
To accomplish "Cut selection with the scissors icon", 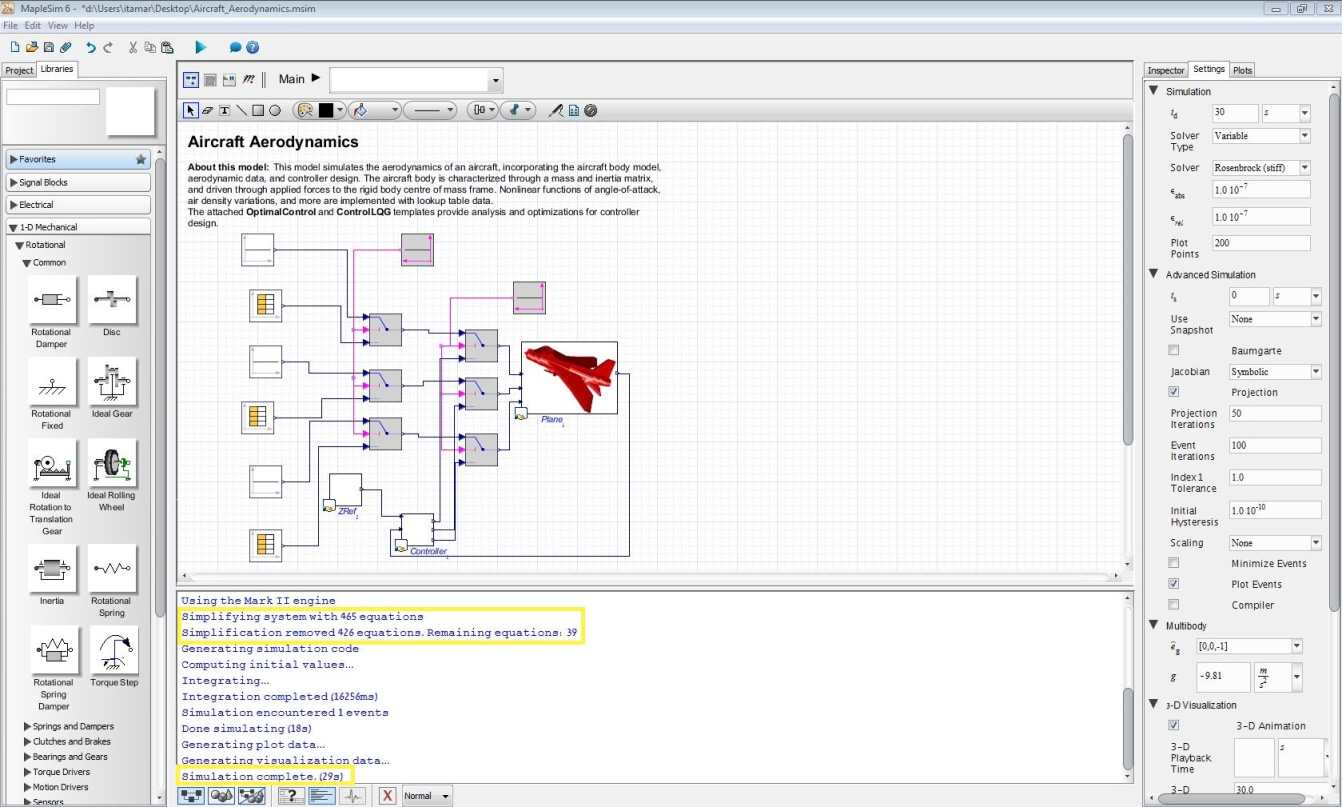I will [133, 47].
